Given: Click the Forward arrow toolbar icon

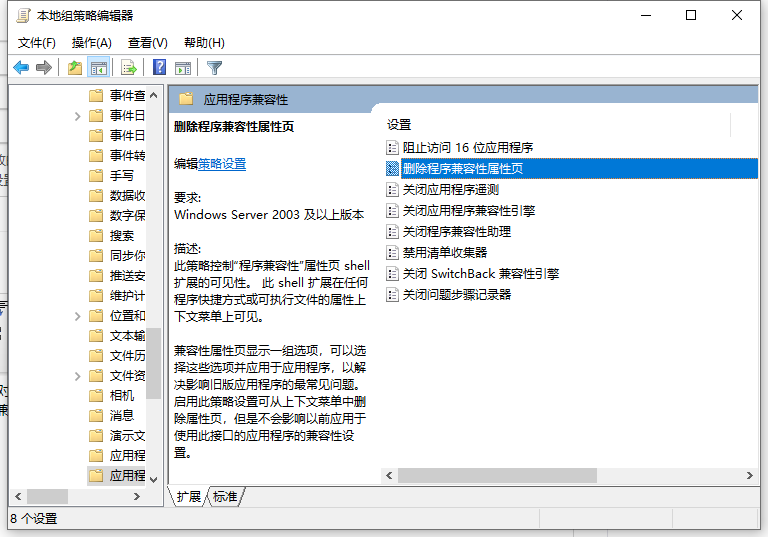Looking at the screenshot, I should coord(43,68).
